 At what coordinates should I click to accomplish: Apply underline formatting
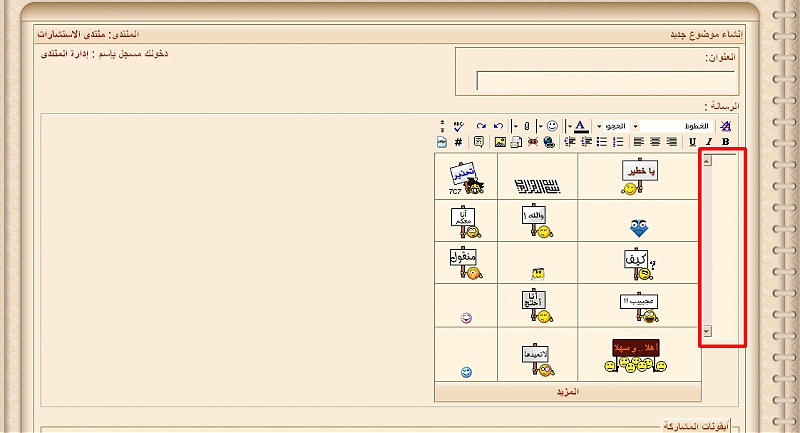click(x=692, y=142)
